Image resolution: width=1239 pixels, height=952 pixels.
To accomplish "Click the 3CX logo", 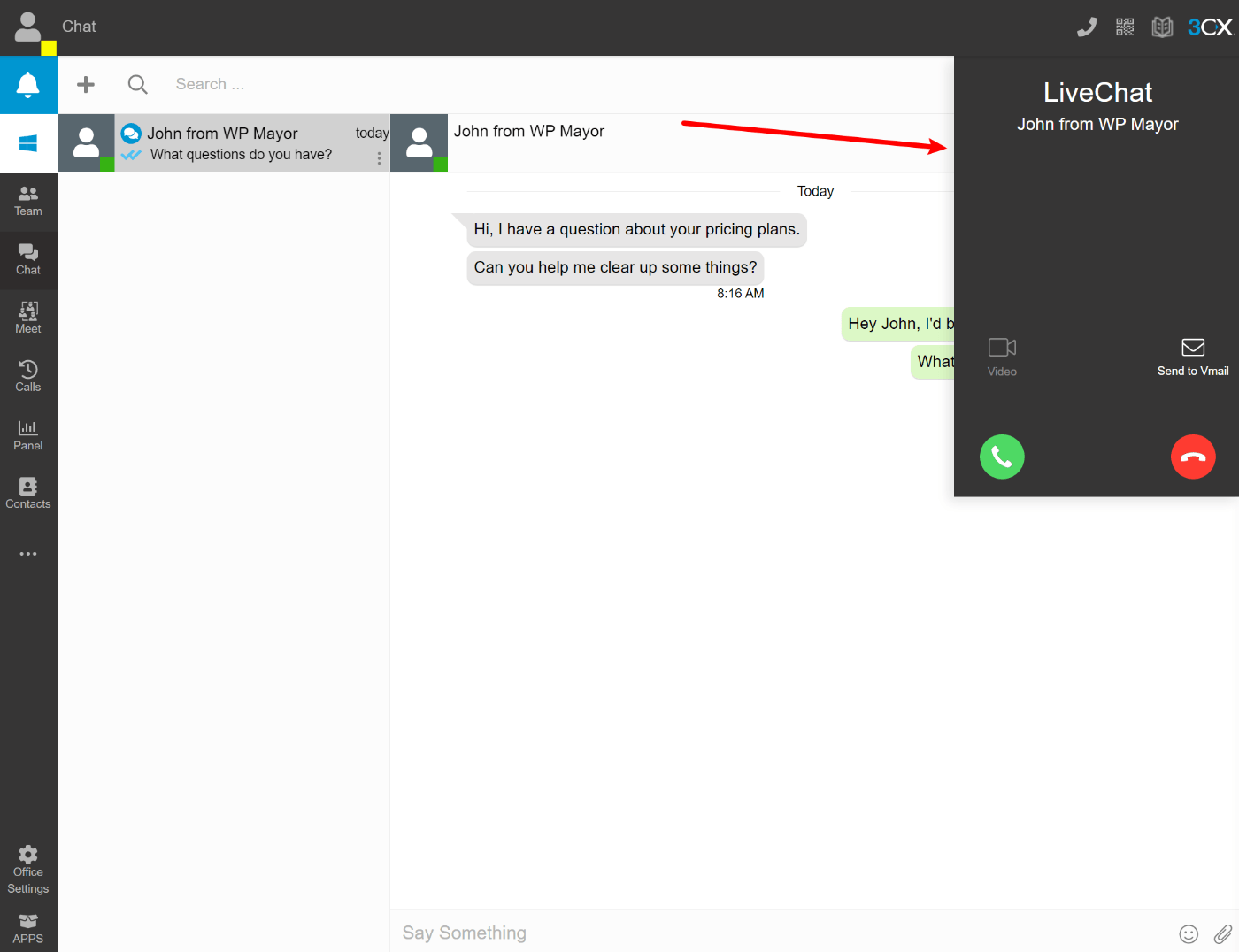I will pyautogui.click(x=1210, y=27).
